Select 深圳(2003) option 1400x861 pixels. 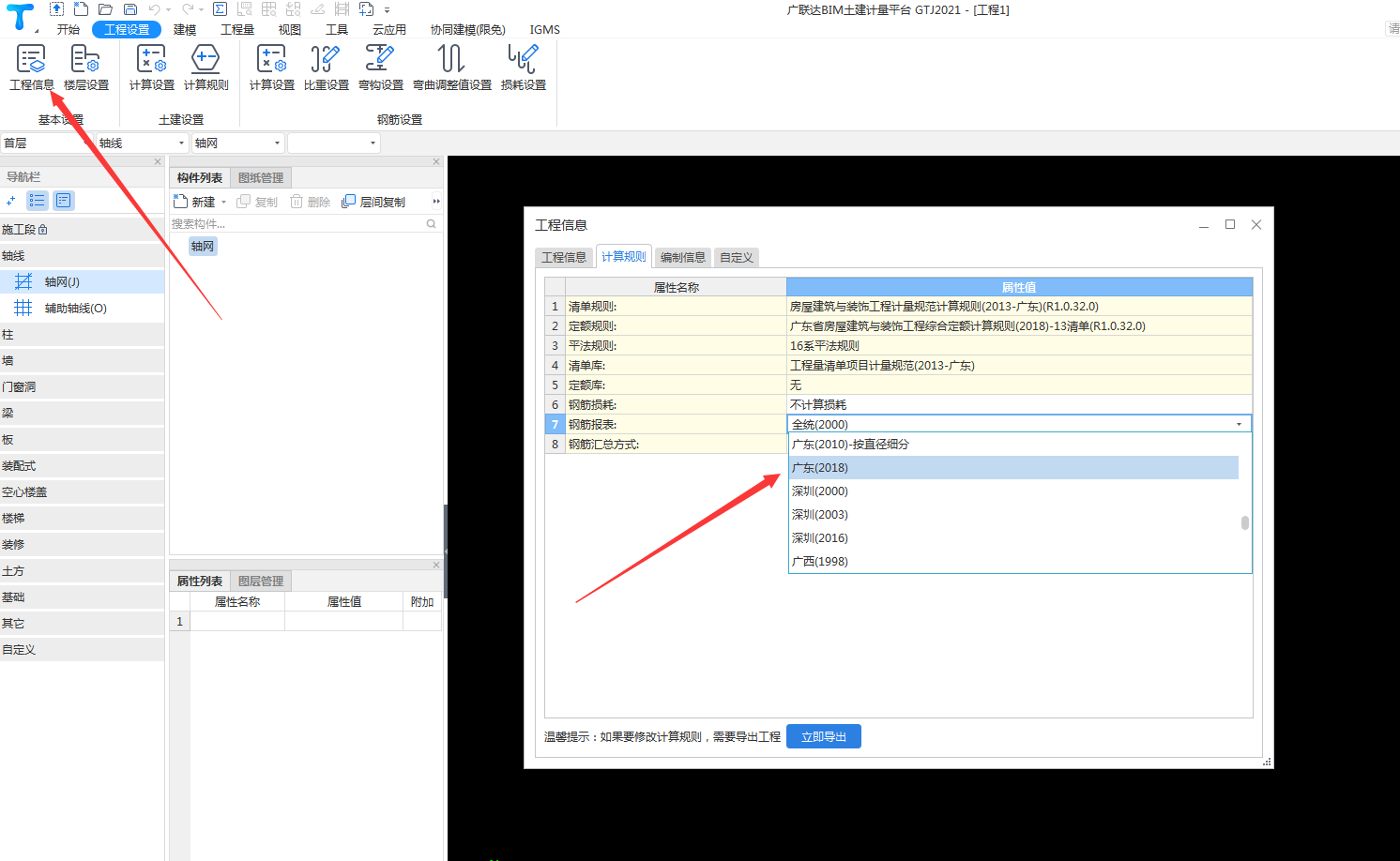coord(1013,514)
